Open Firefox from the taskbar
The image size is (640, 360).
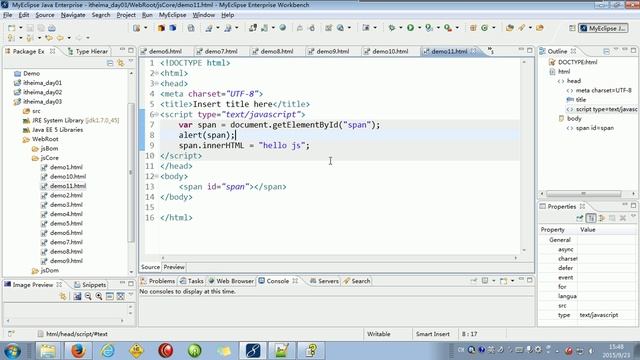coord(78,351)
